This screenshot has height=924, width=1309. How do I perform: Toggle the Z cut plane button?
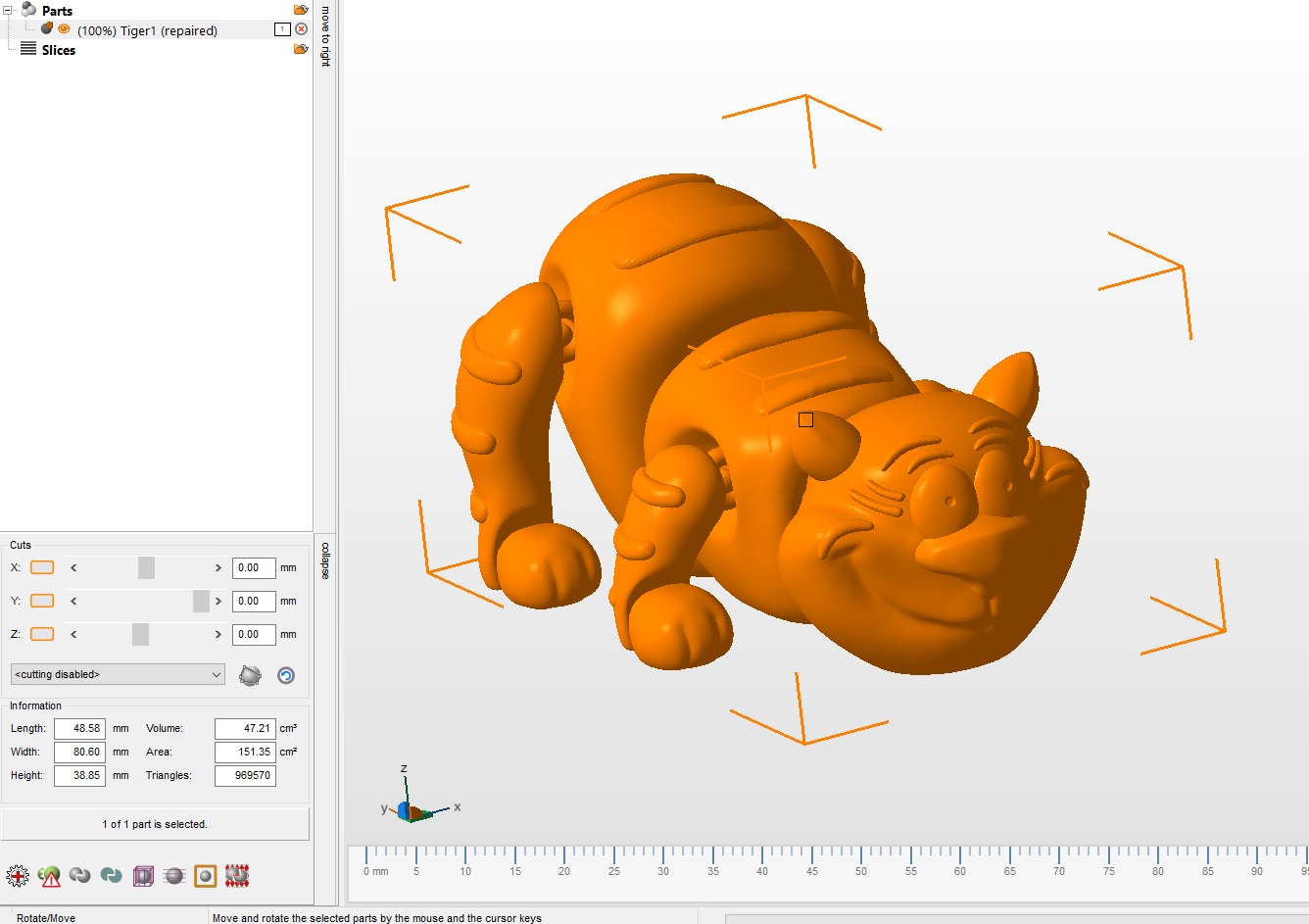click(42, 634)
